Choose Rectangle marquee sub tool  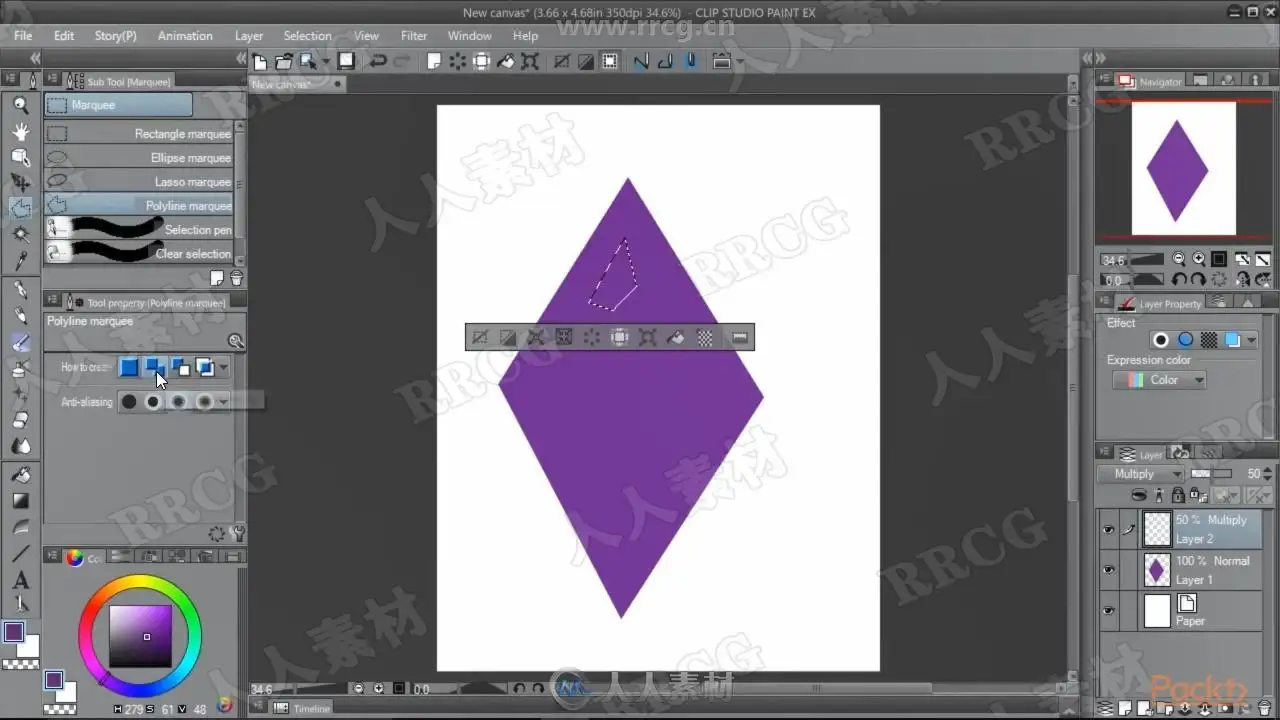click(x=139, y=134)
